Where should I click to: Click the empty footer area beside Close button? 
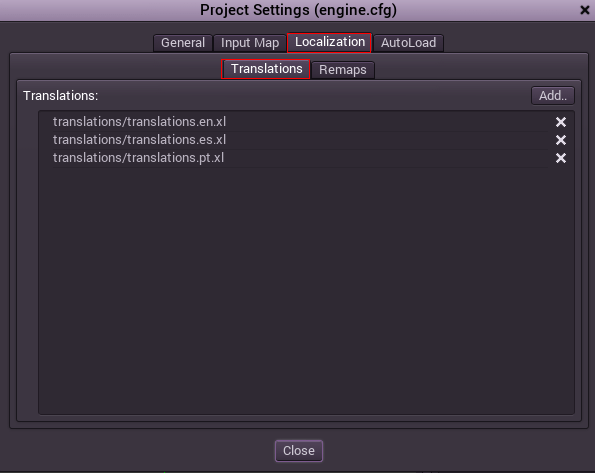(455, 451)
